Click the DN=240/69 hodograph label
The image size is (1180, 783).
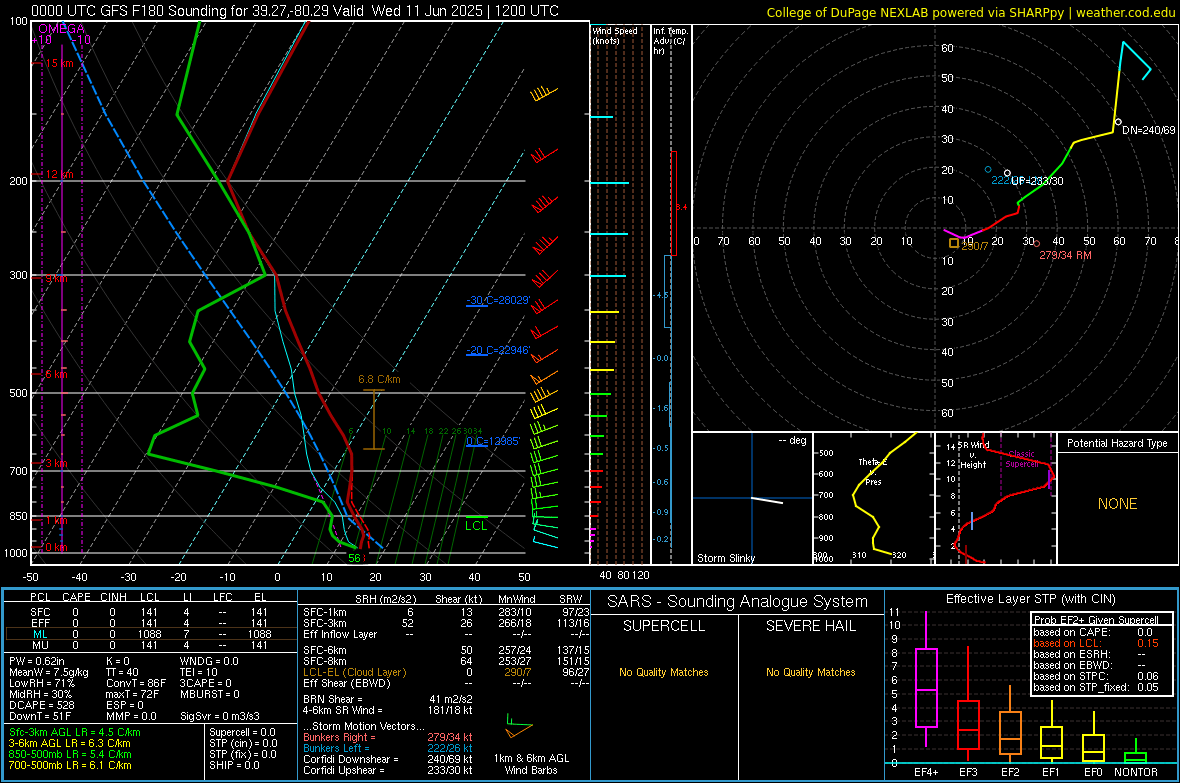pos(1148,129)
